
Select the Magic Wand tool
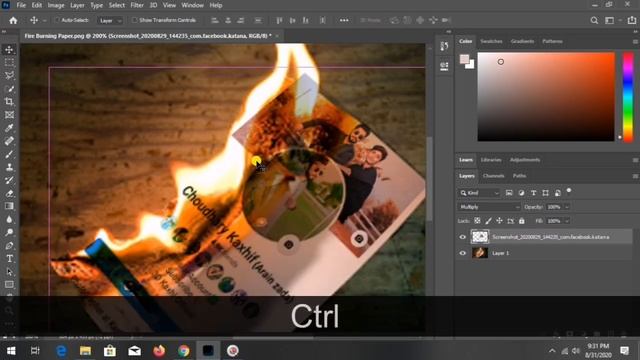9,89
